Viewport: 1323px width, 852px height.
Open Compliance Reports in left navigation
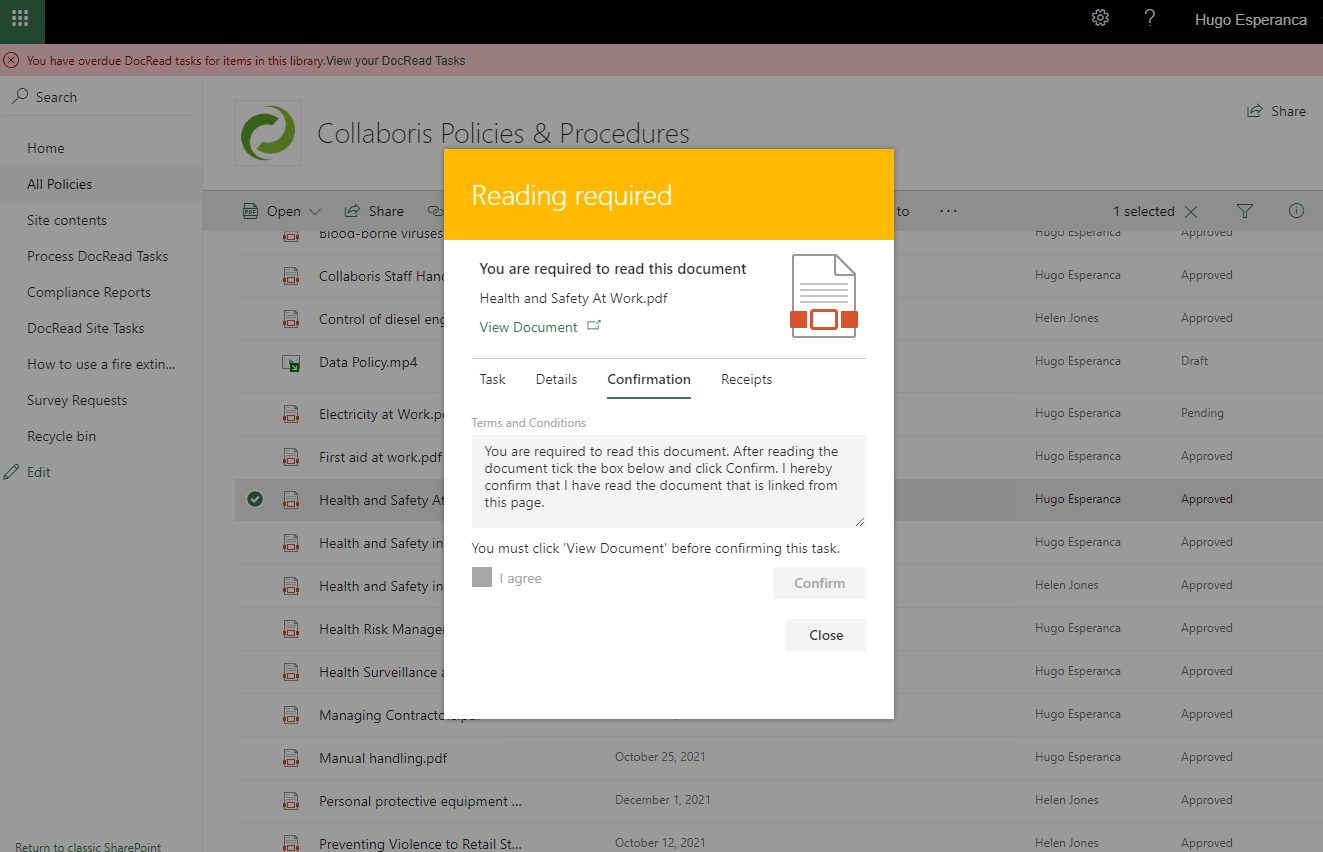point(89,292)
